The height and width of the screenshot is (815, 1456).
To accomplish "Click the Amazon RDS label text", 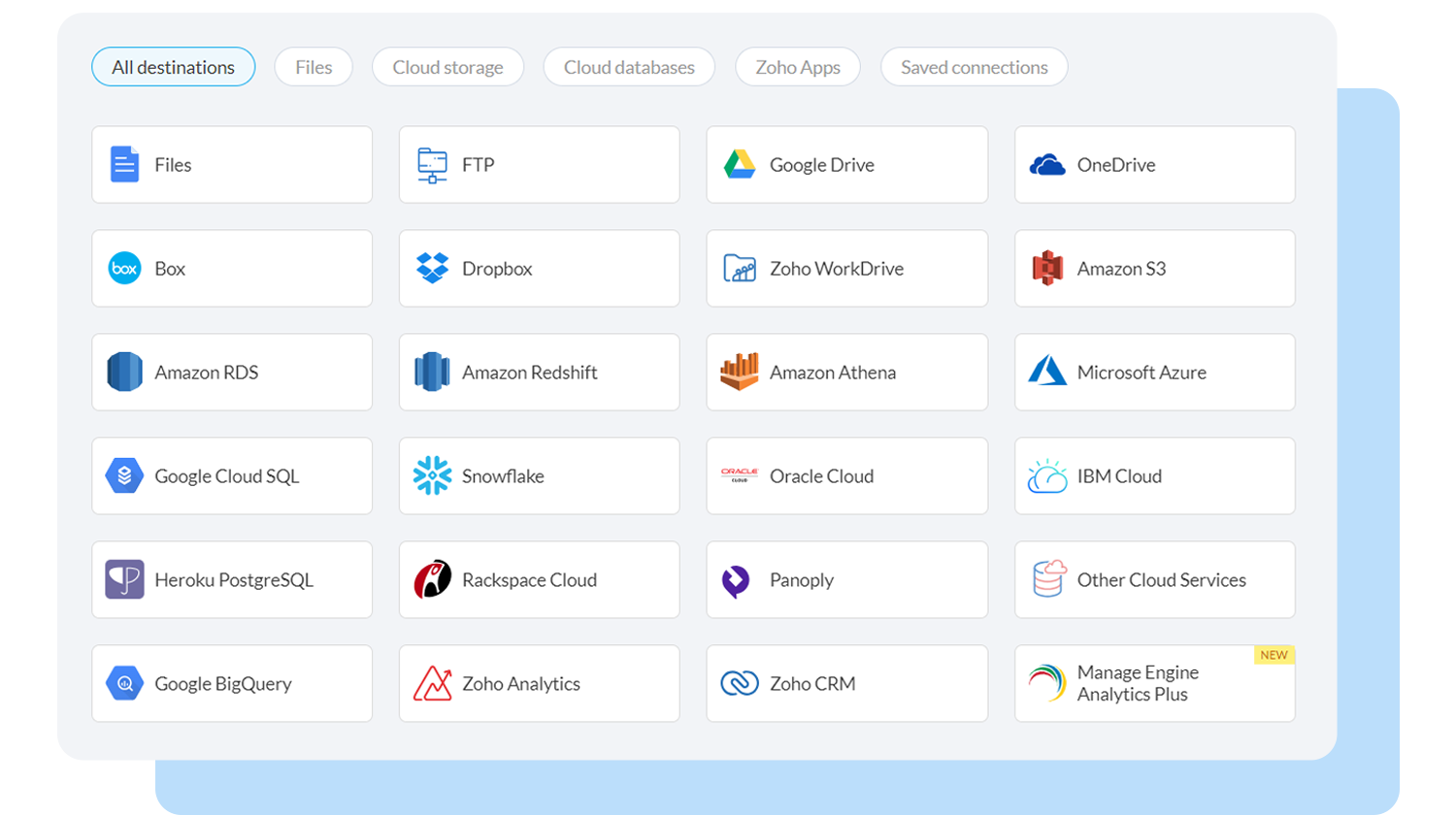I will coord(207,373).
